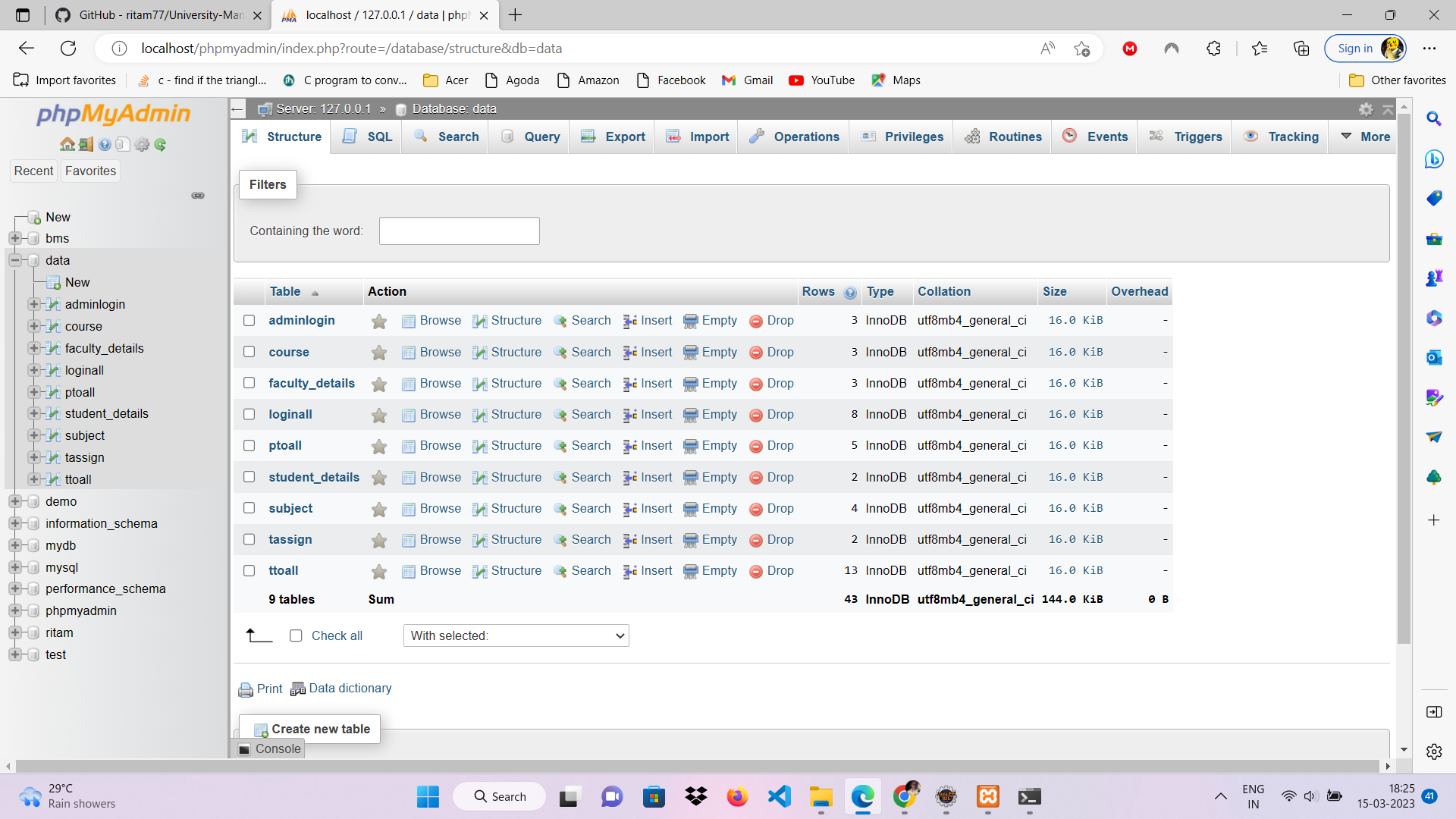Click inside the "Containing the word" field

pos(458,231)
